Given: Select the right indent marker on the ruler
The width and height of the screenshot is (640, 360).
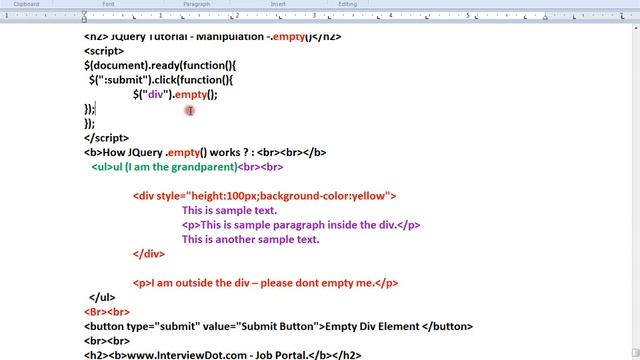Looking at the screenshot, I should [545, 18].
